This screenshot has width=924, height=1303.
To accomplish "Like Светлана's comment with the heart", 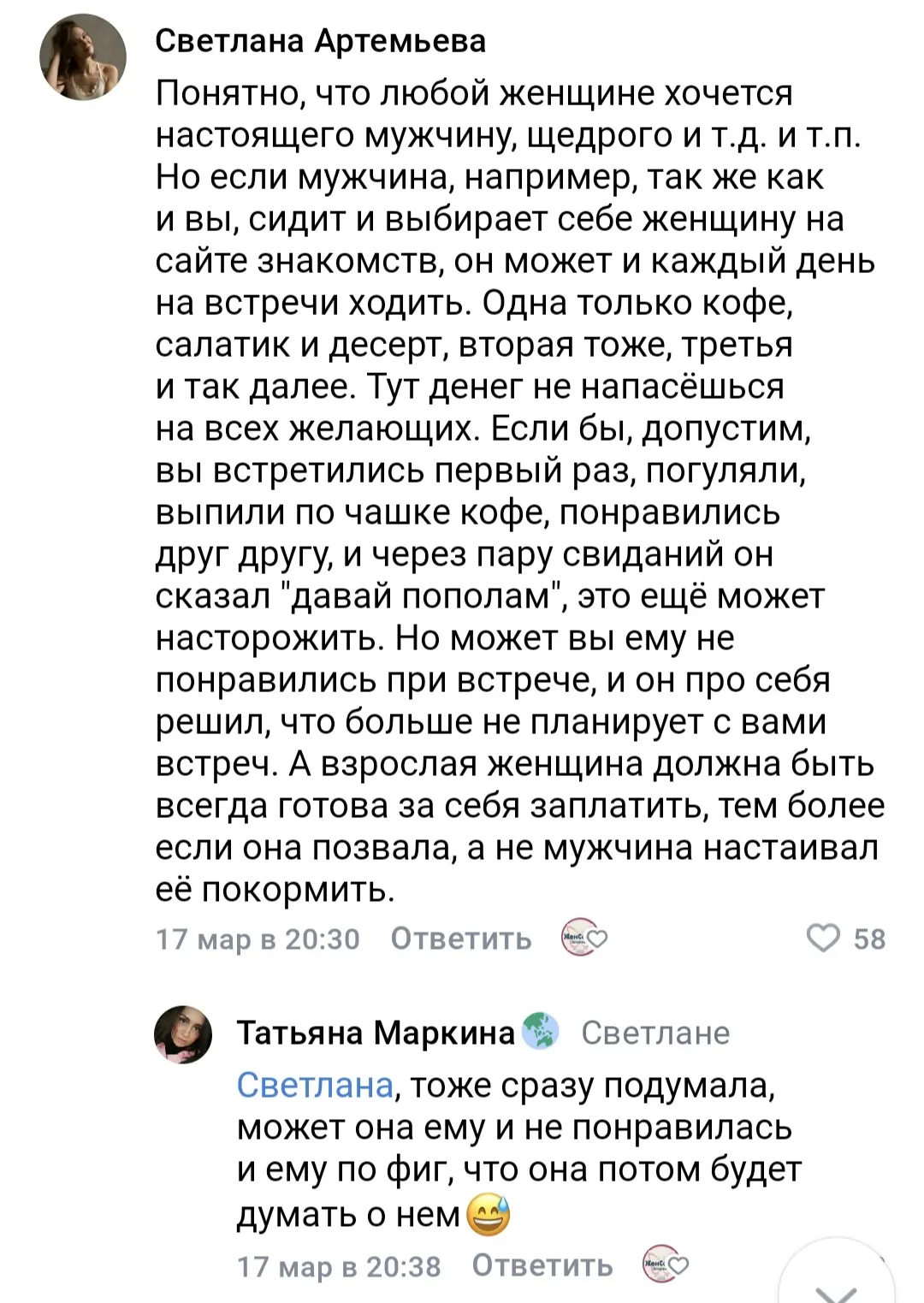I will tap(824, 938).
